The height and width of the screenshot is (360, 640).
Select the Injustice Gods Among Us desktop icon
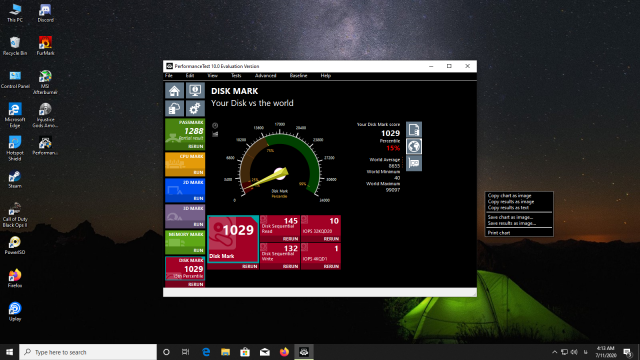(45, 115)
